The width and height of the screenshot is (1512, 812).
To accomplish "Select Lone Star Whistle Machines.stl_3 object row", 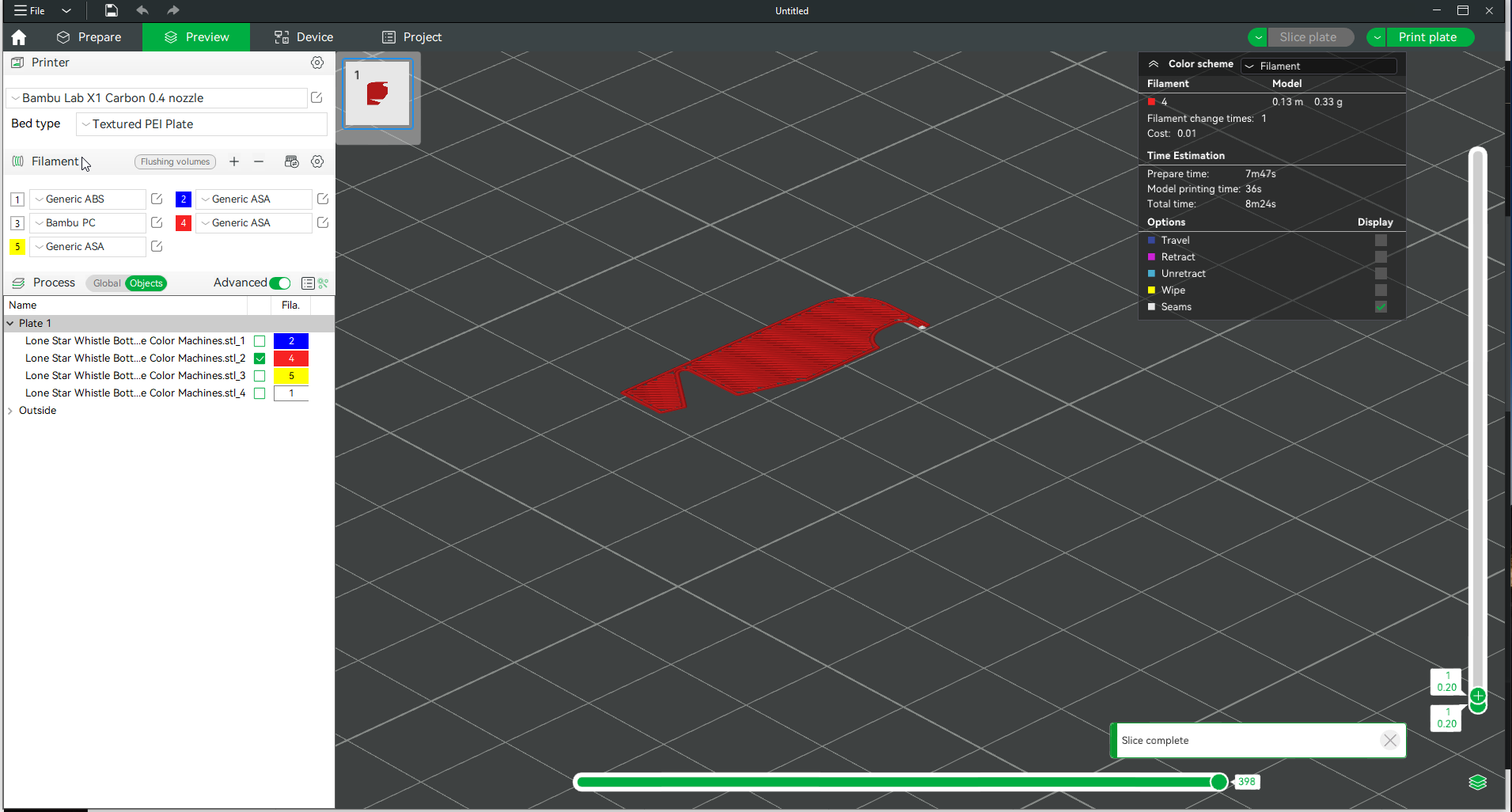I will [x=135, y=376].
